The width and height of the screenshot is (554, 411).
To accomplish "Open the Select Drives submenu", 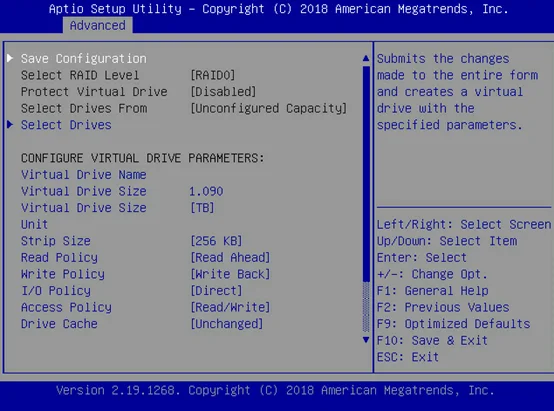I will pyautogui.click(x=66, y=125).
